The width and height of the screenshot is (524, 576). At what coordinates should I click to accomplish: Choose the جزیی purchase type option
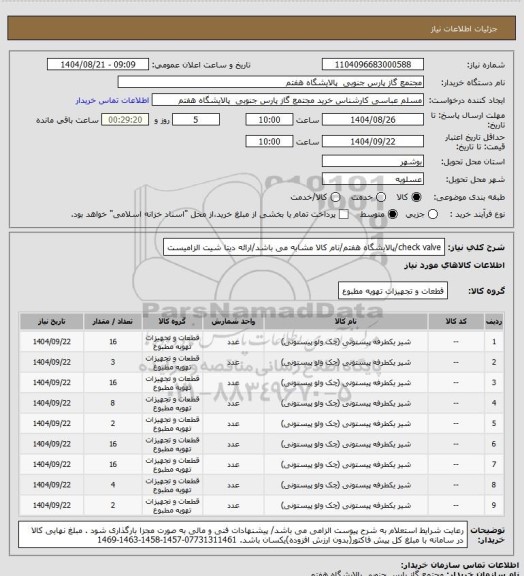(x=433, y=214)
